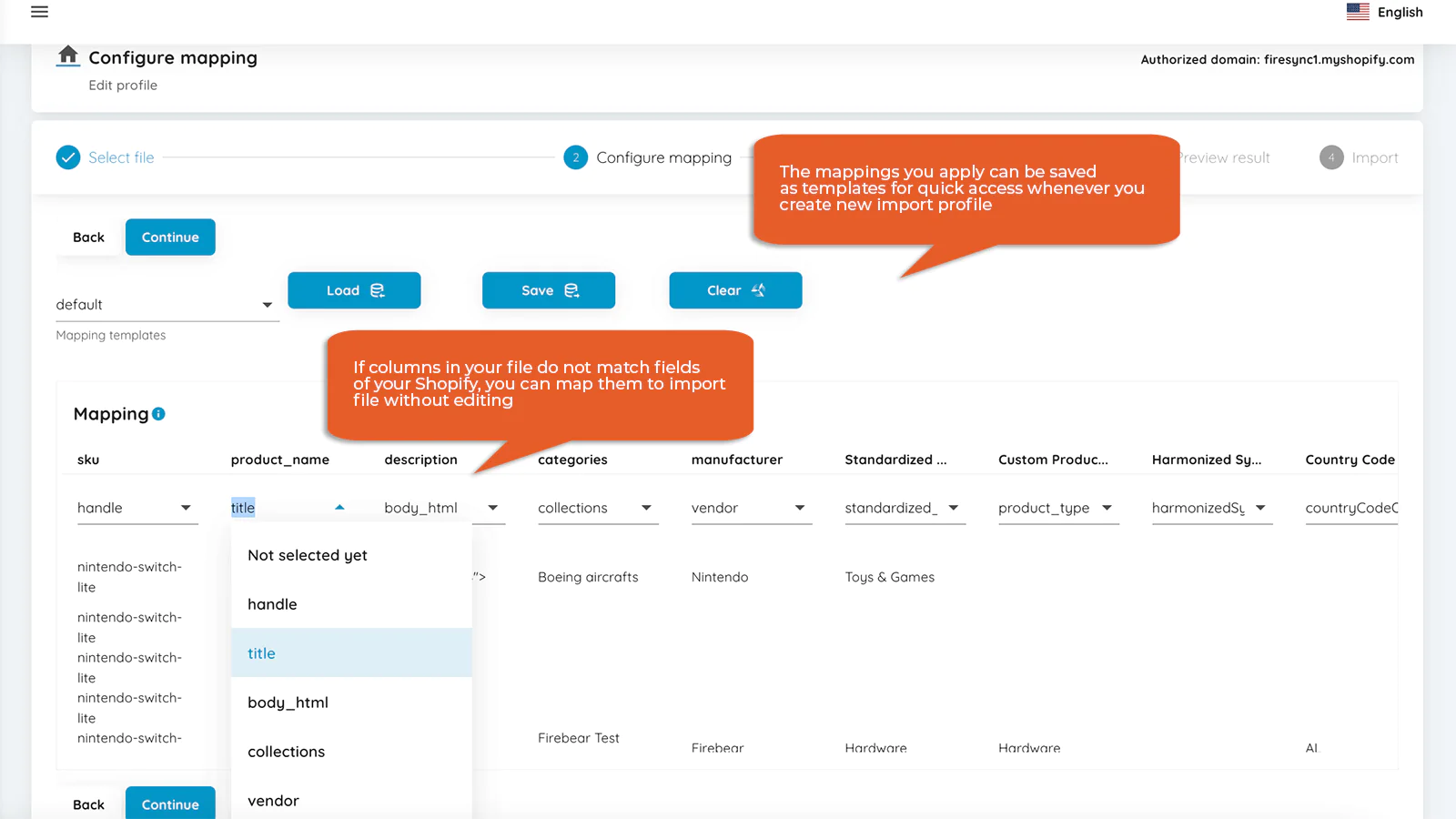This screenshot has width=1456, height=819.
Task: Open the hamburger menu
Action: pos(39,12)
